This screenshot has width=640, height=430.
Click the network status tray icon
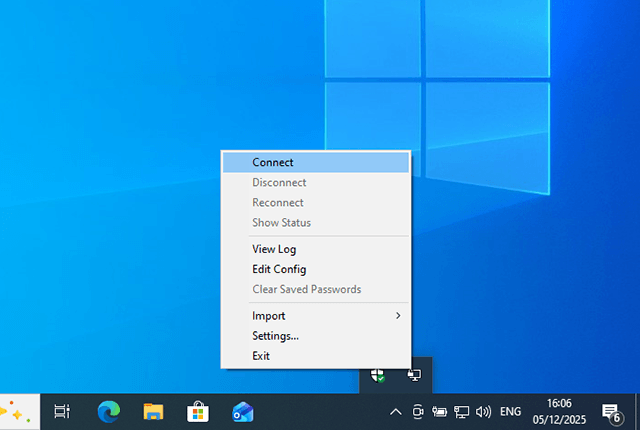click(x=462, y=411)
